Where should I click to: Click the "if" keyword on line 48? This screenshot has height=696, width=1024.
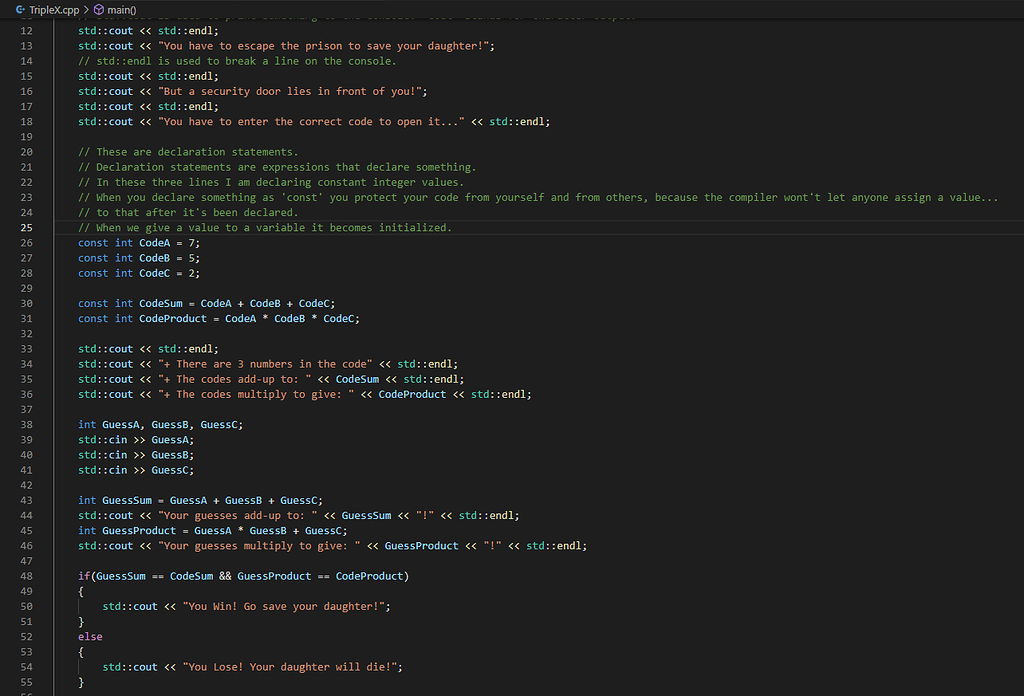tap(84, 576)
